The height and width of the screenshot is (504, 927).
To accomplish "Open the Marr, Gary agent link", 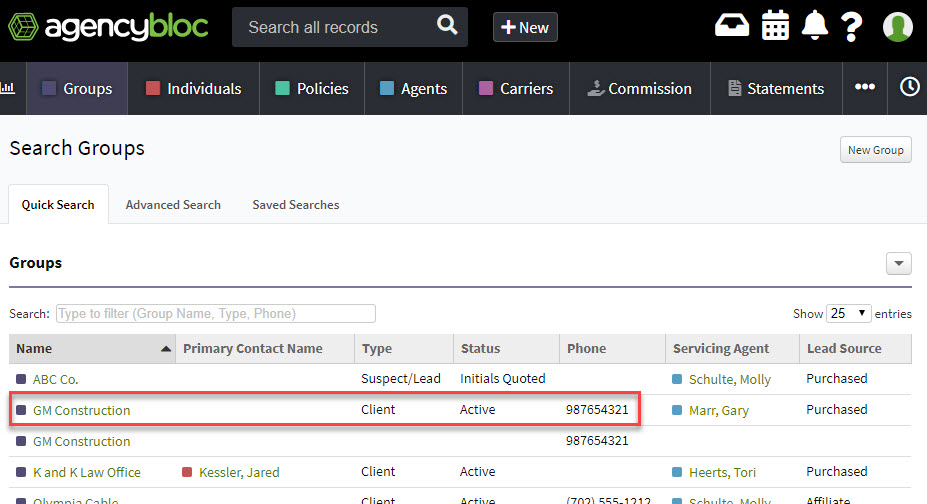I will [x=719, y=410].
